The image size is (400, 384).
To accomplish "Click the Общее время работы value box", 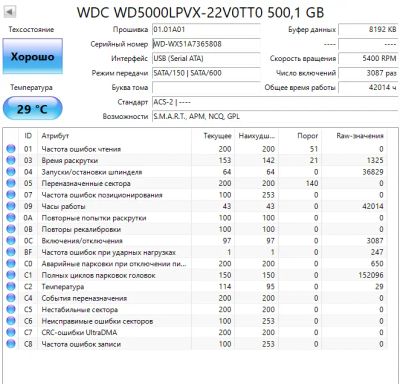I will 368,87.
